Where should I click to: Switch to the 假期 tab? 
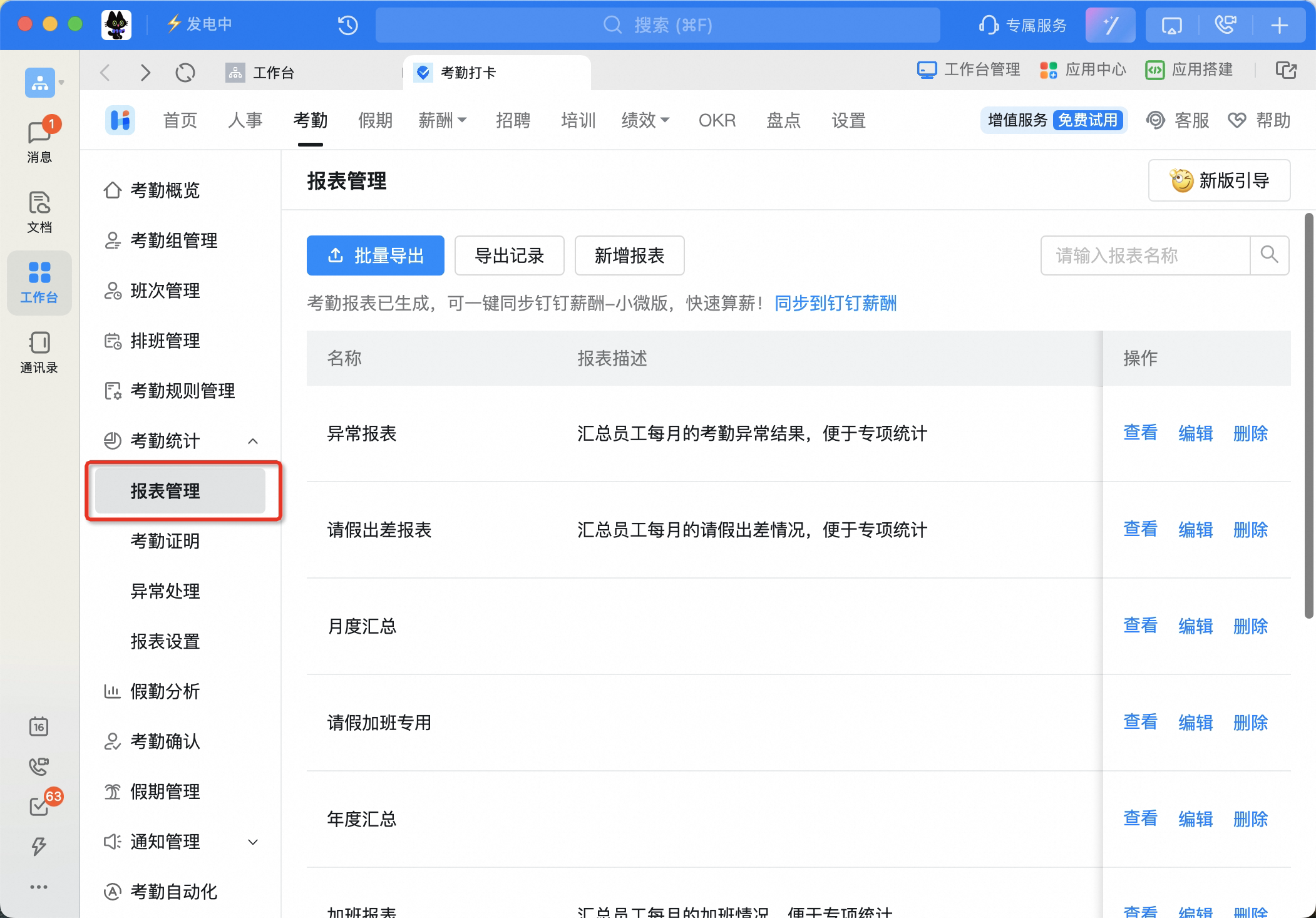coord(375,120)
